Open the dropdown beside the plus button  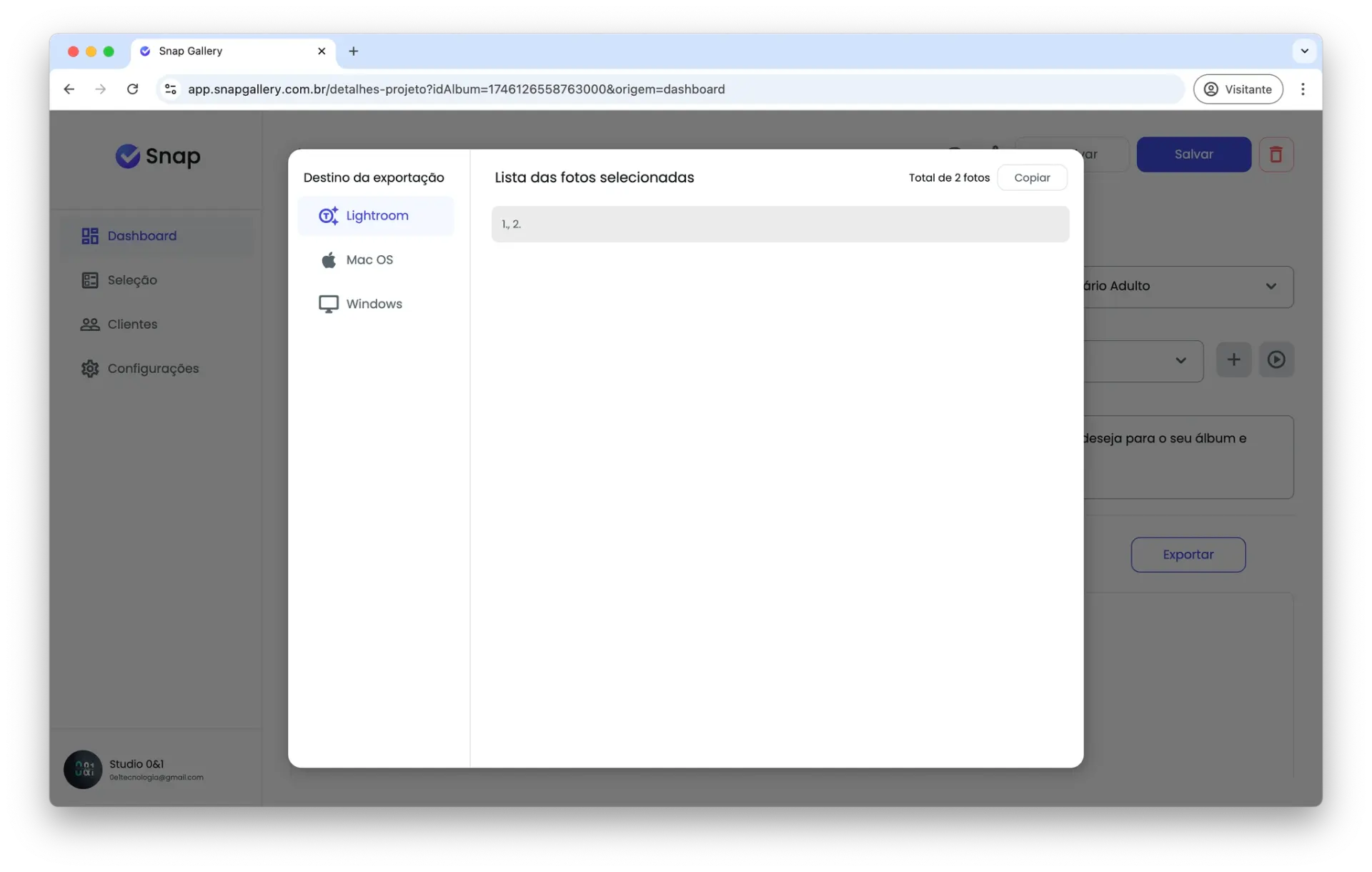pyautogui.click(x=1180, y=361)
